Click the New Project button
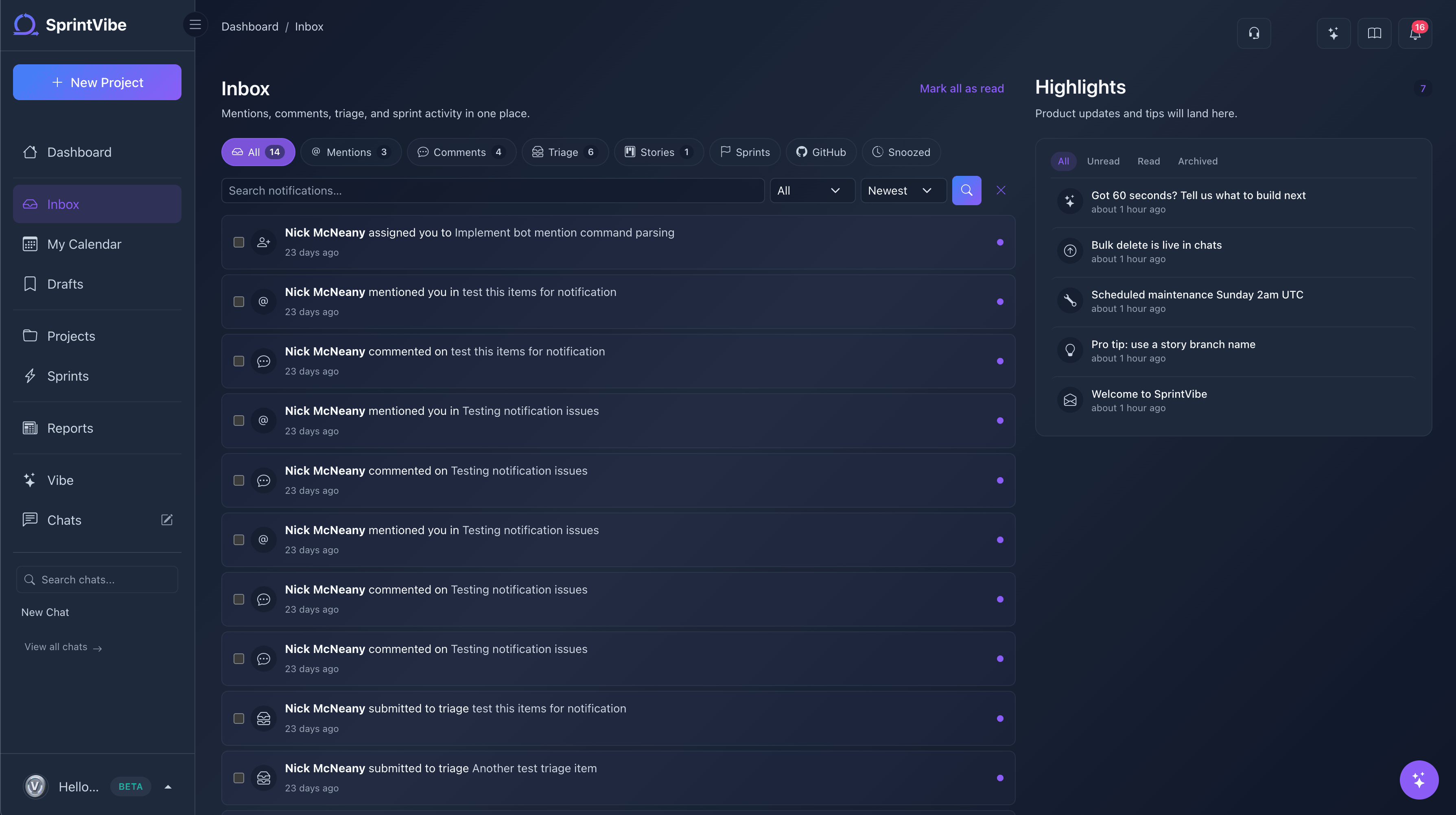Viewport: 1456px width, 815px height. [x=97, y=82]
